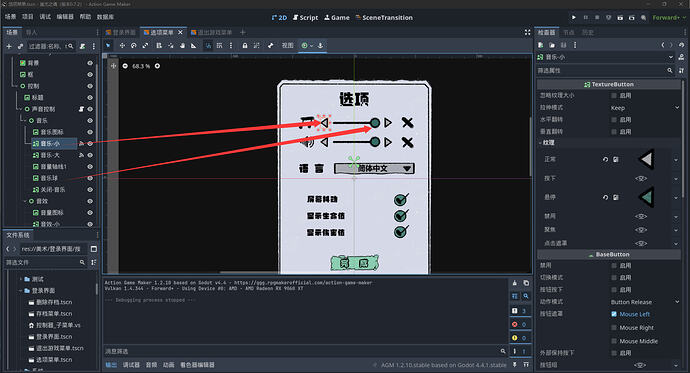The image size is (690, 373).
Task: Open SceneTransition workspace
Action: pos(384,18)
